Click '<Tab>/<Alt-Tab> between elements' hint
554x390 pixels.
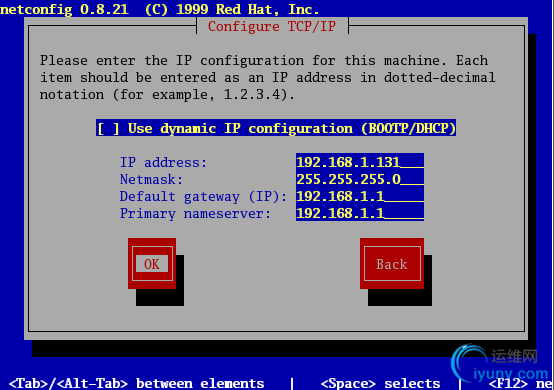tap(137, 383)
